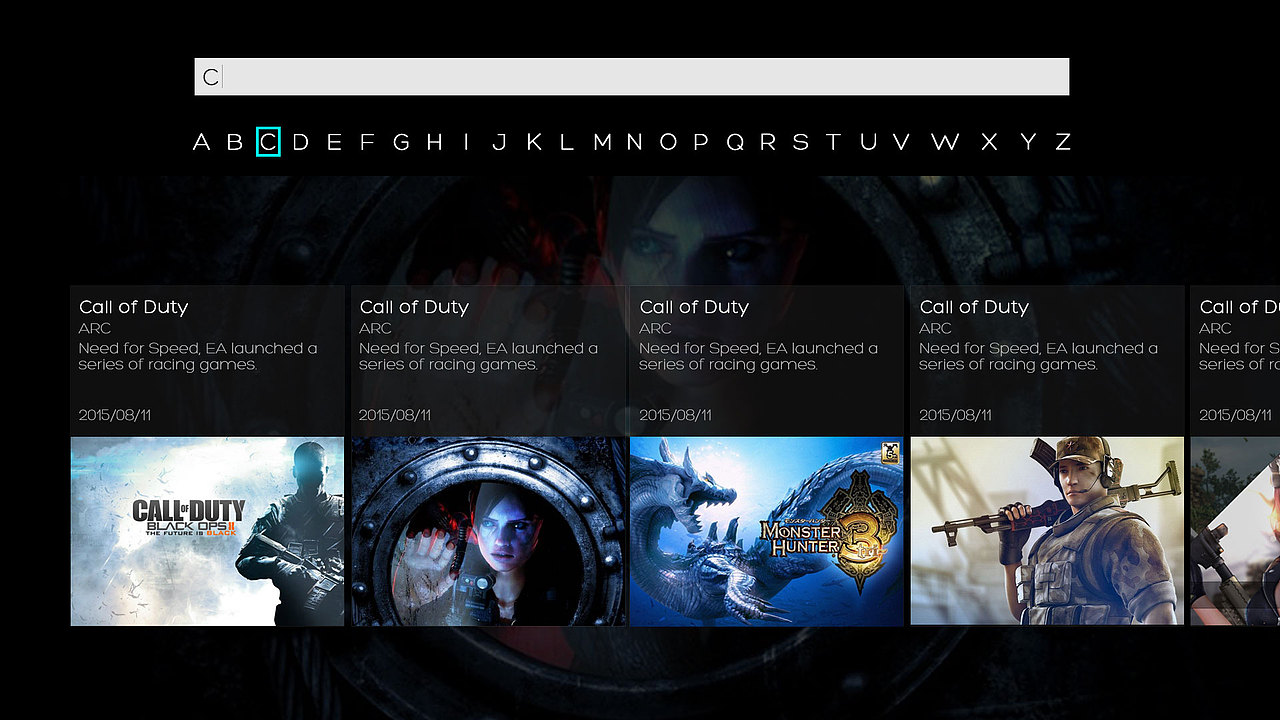This screenshot has height=720, width=1280.
Task: Select letter B in alphabet filter
Action: [x=235, y=142]
